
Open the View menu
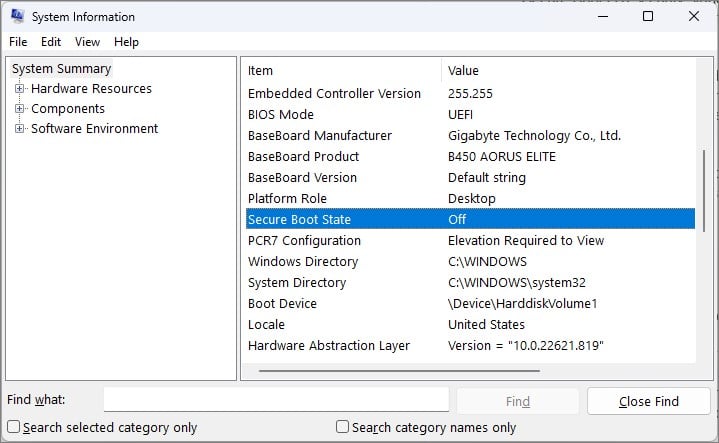click(x=88, y=42)
